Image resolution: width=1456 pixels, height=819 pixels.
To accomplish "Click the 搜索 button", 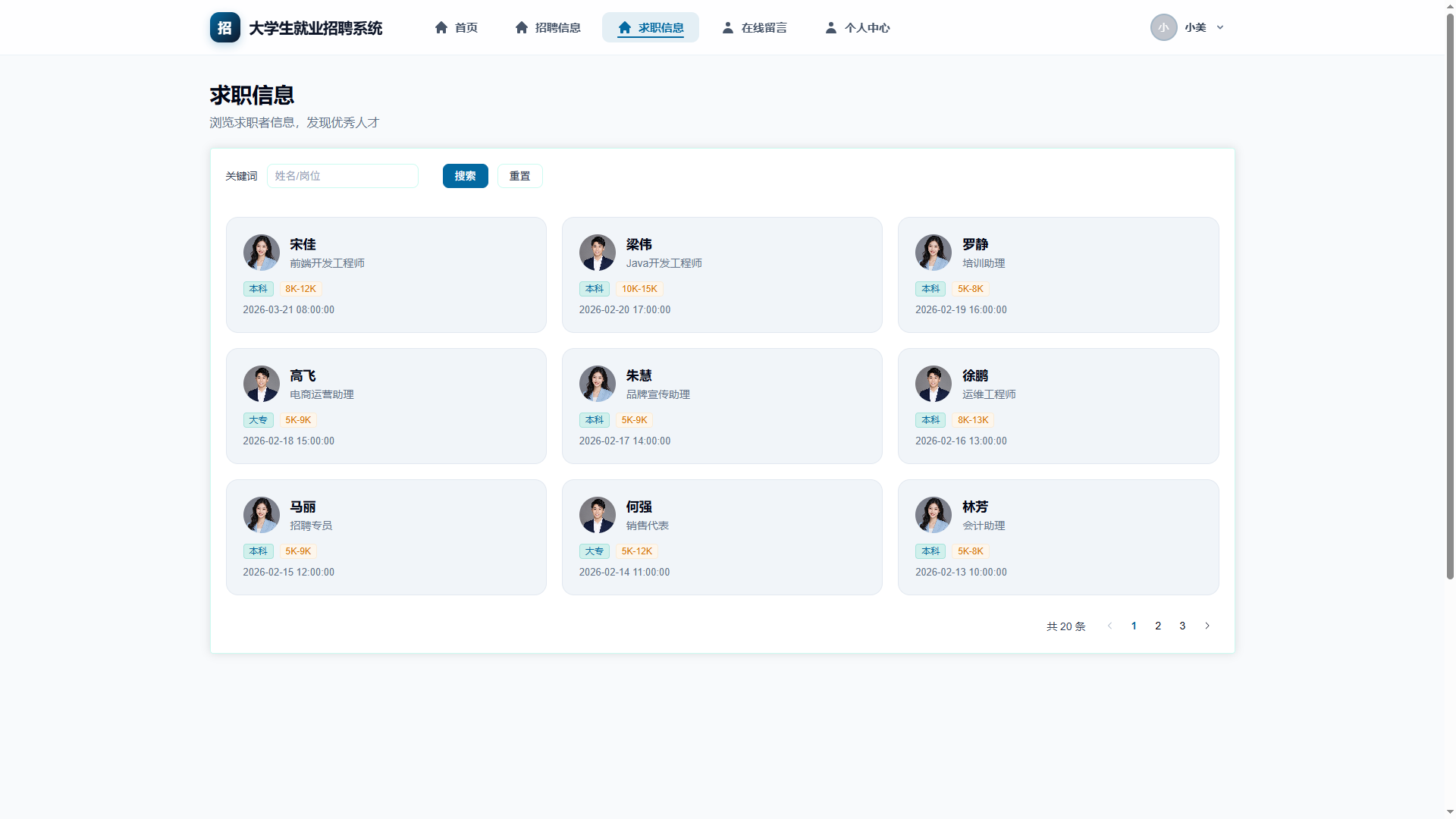I will (466, 176).
